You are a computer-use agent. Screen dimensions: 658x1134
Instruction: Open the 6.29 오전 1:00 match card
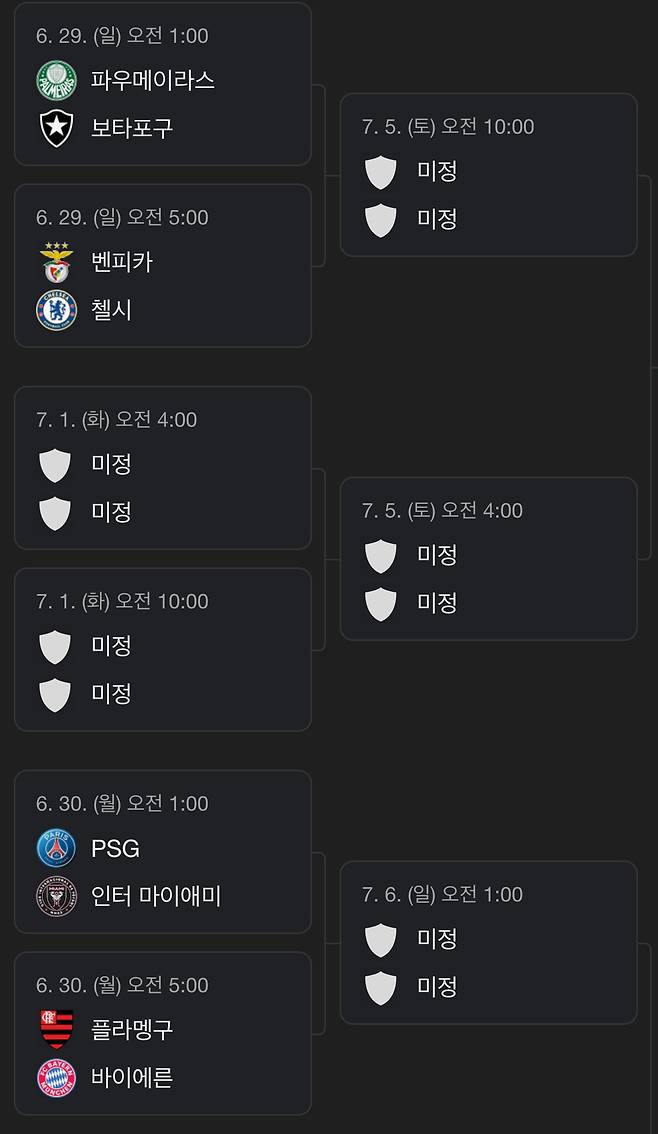[x=162, y=83]
